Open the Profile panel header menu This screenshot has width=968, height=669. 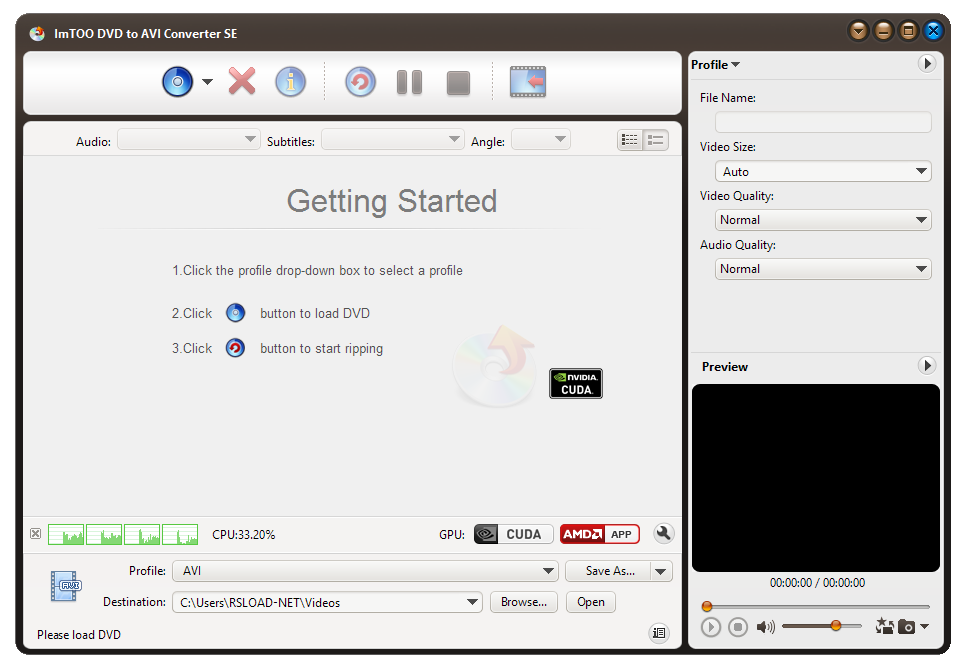pos(716,65)
